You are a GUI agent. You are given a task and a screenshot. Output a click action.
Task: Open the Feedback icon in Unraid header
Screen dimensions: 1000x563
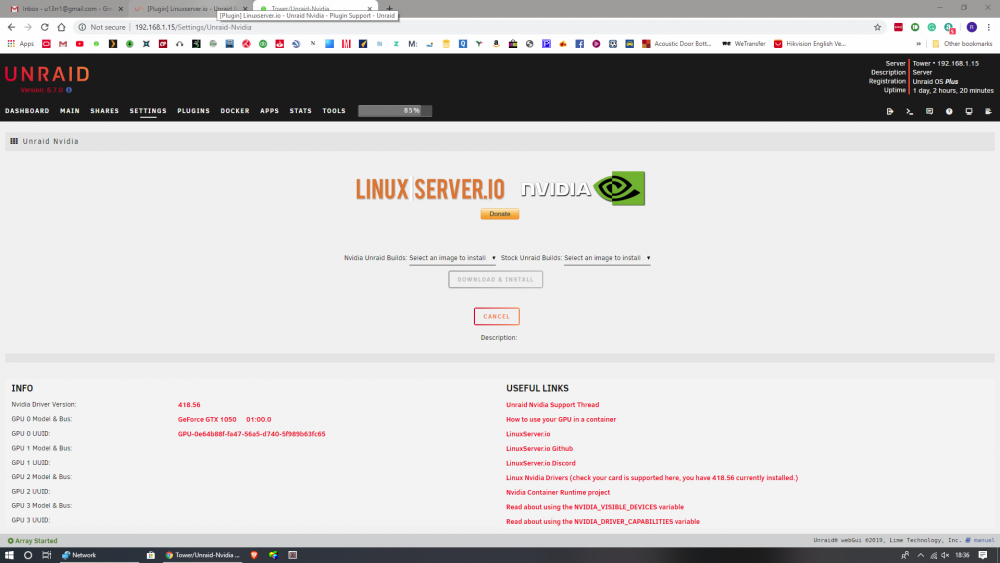(x=929, y=111)
